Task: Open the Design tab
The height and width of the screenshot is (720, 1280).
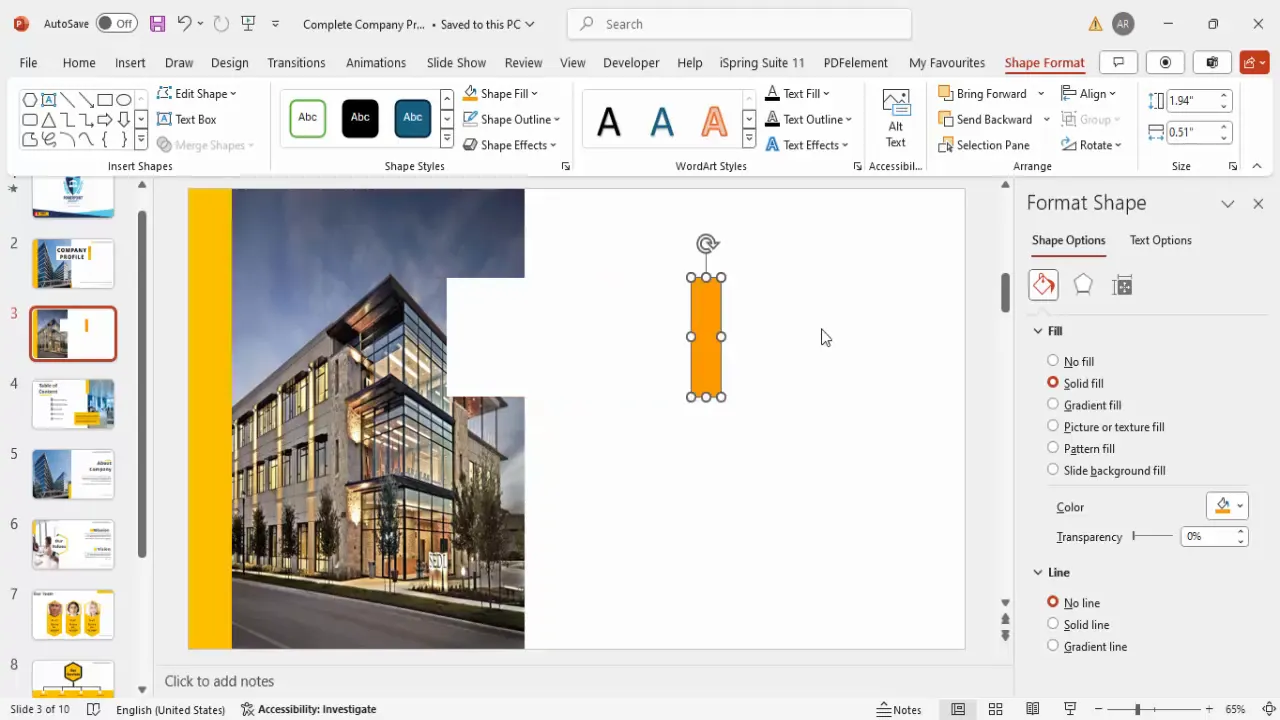Action: coord(229,62)
